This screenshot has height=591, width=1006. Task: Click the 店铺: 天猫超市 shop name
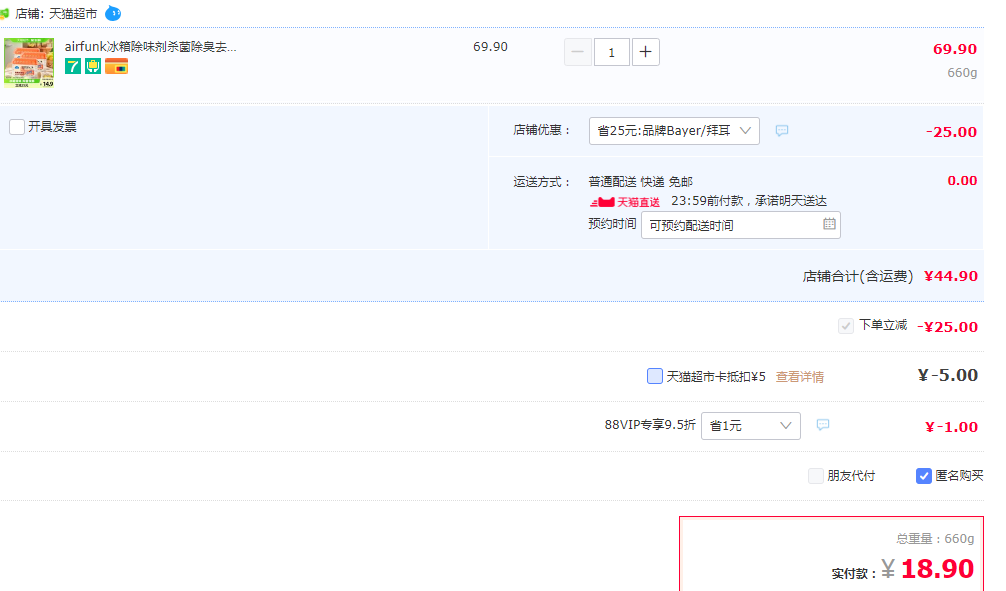click(56, 13)
